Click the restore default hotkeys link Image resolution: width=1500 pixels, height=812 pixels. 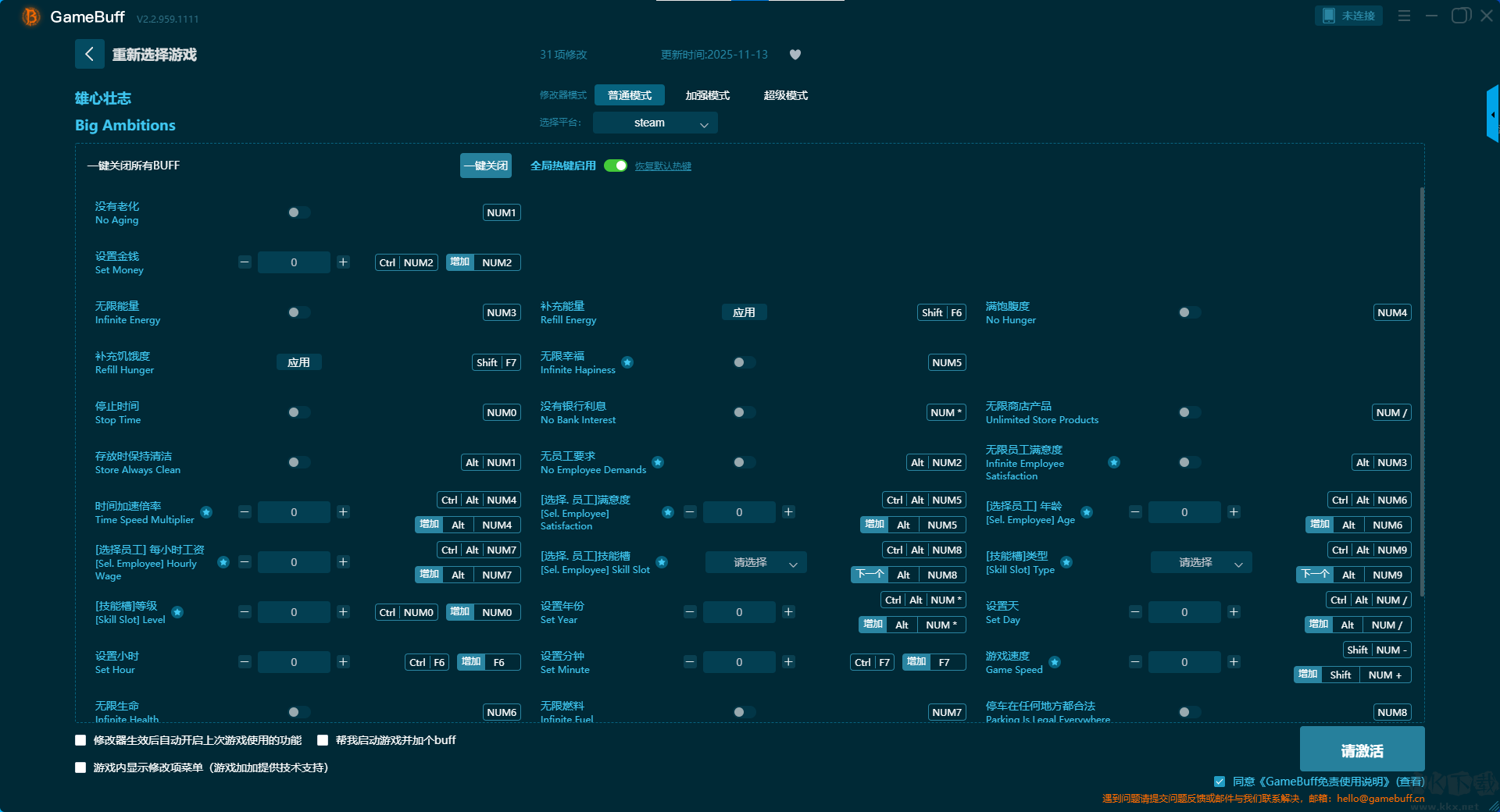pyautogui.click(x=662, y=166)
